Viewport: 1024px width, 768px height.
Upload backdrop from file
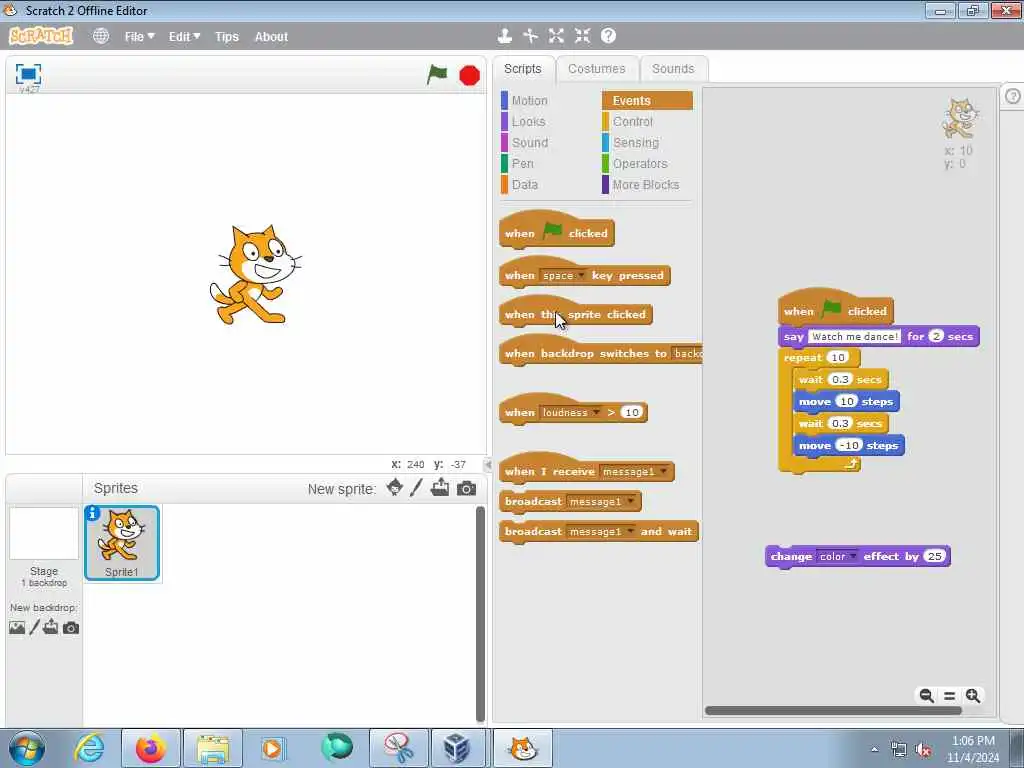(x=51, y=628)
